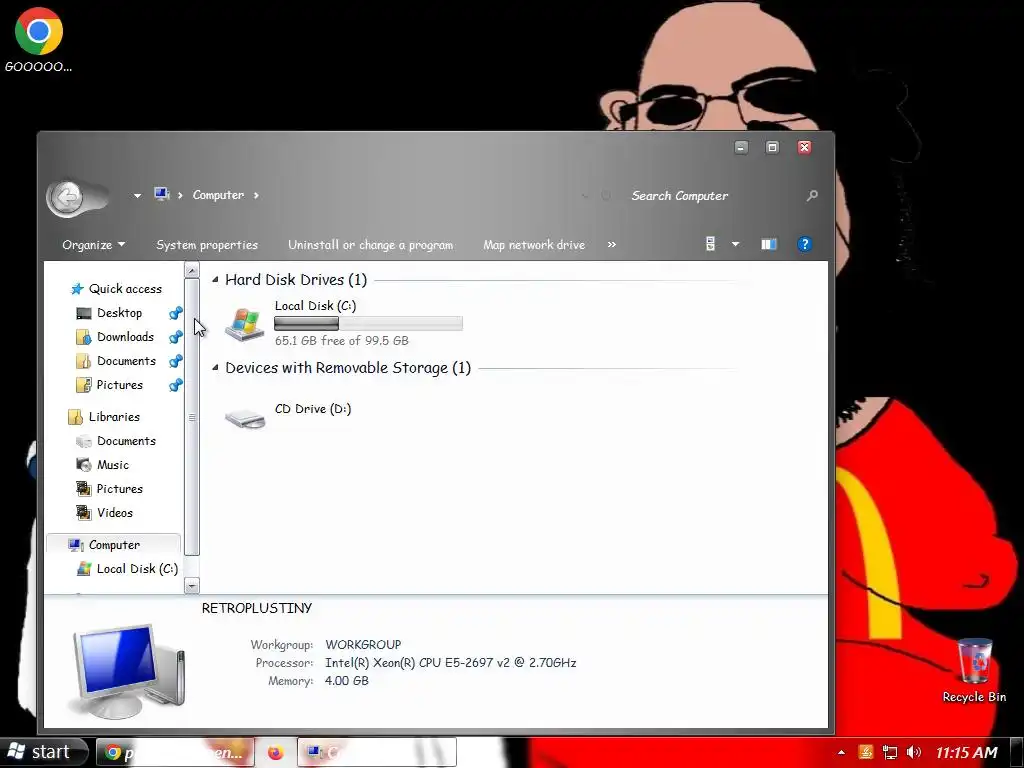Image resolution: width=1024 pixels, height=768 pixels.
Task: Select the Local Disk (C:) drive icon
Action: click(244, 324)
